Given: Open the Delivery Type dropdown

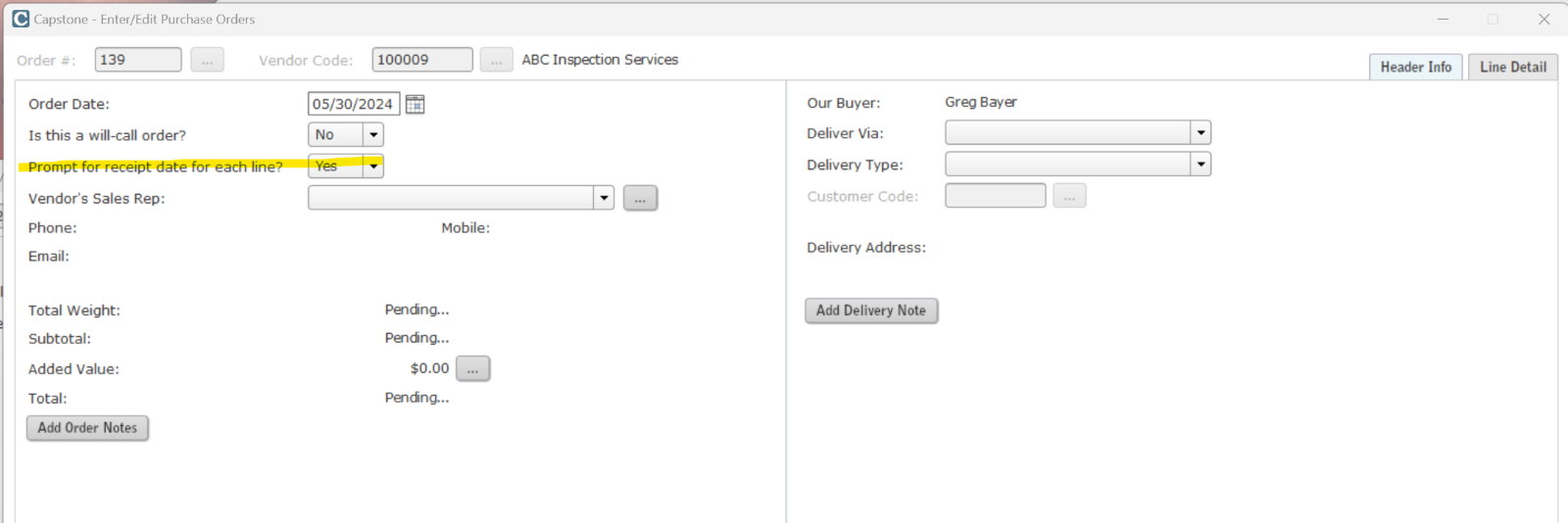Looking at the screenshot, I should (x=1200, y=164).
